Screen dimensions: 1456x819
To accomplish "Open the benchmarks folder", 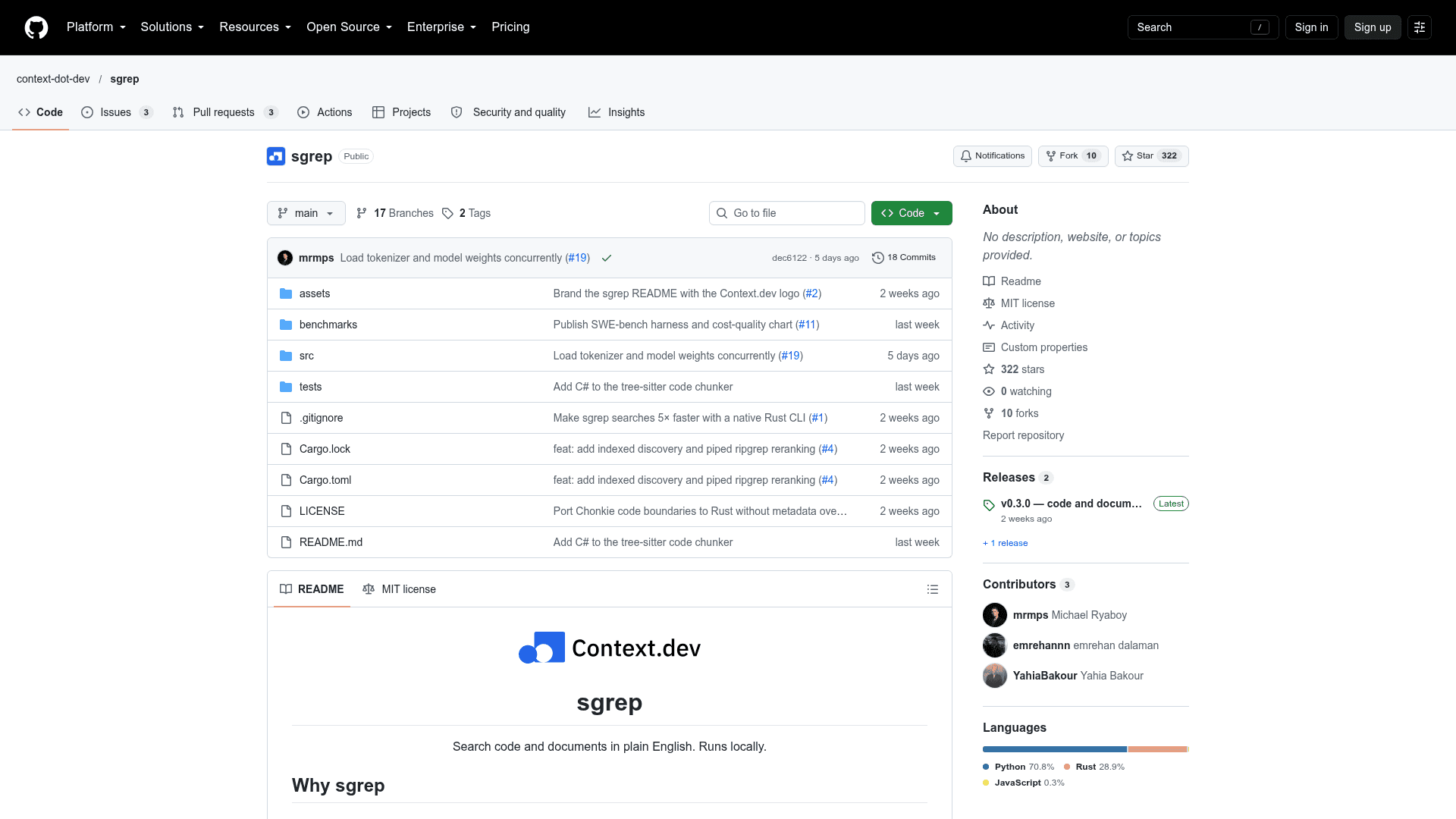I will tap(328, 325).
